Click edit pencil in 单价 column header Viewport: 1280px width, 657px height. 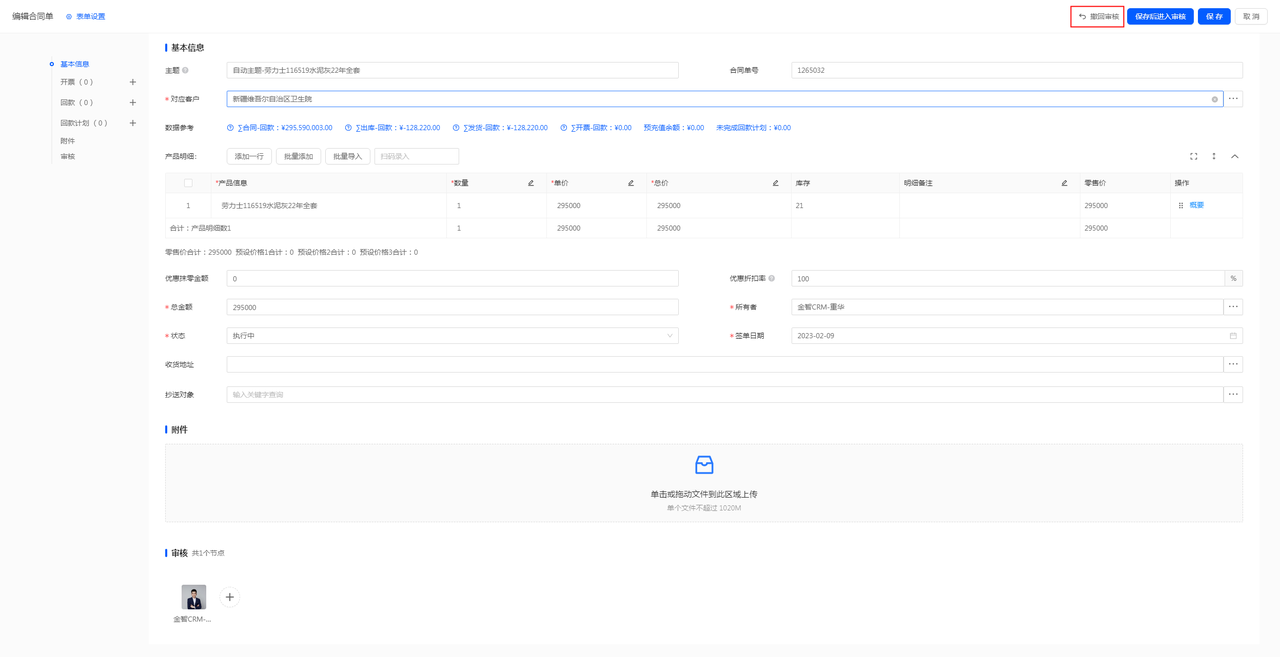pos(631,183)
